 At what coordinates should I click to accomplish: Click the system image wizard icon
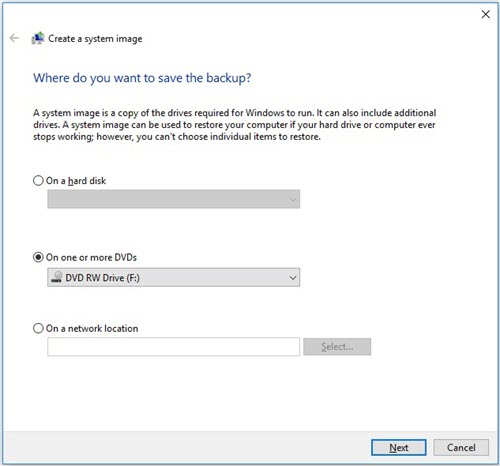click(38, 38)
